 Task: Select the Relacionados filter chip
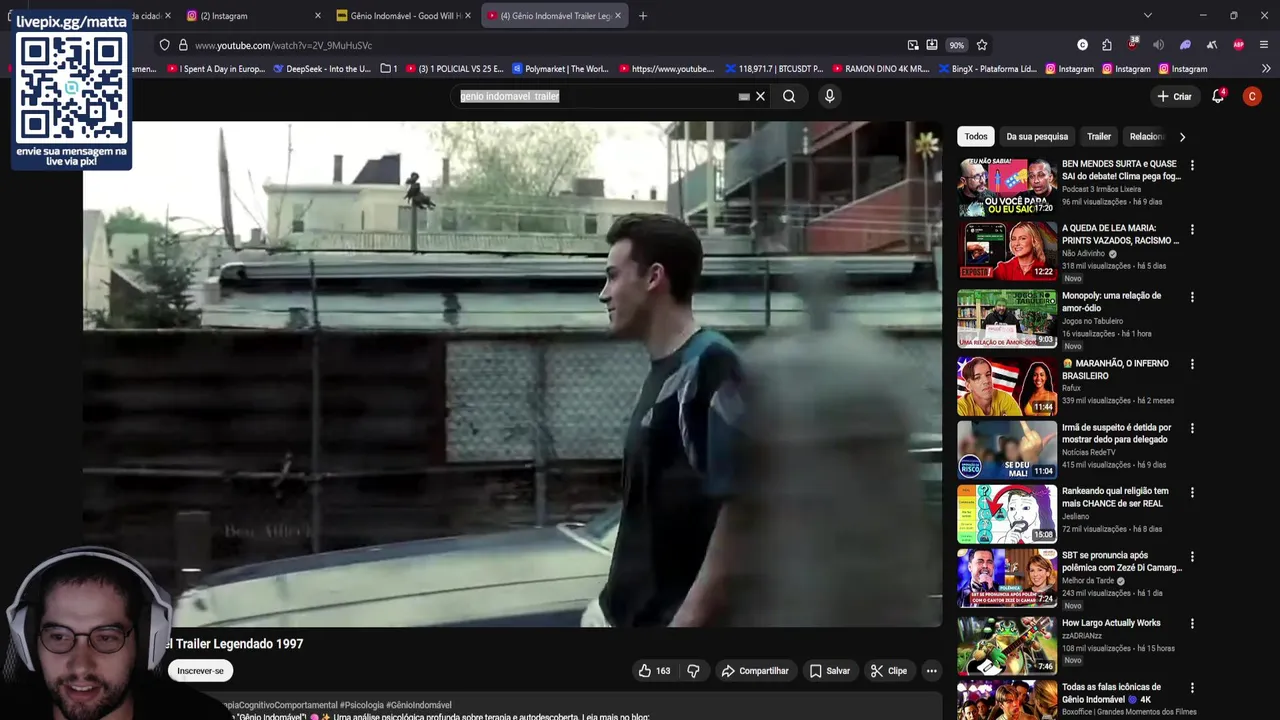(x=1147, y=136)
